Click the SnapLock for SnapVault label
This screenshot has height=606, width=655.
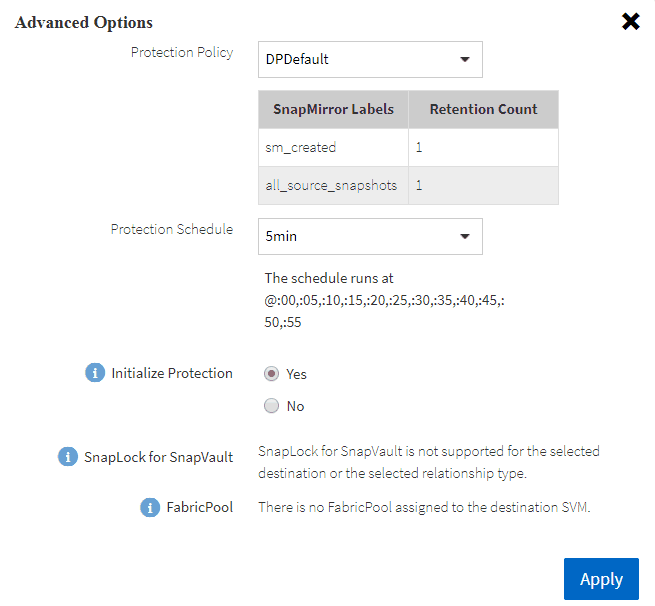(x=160, y=457)
